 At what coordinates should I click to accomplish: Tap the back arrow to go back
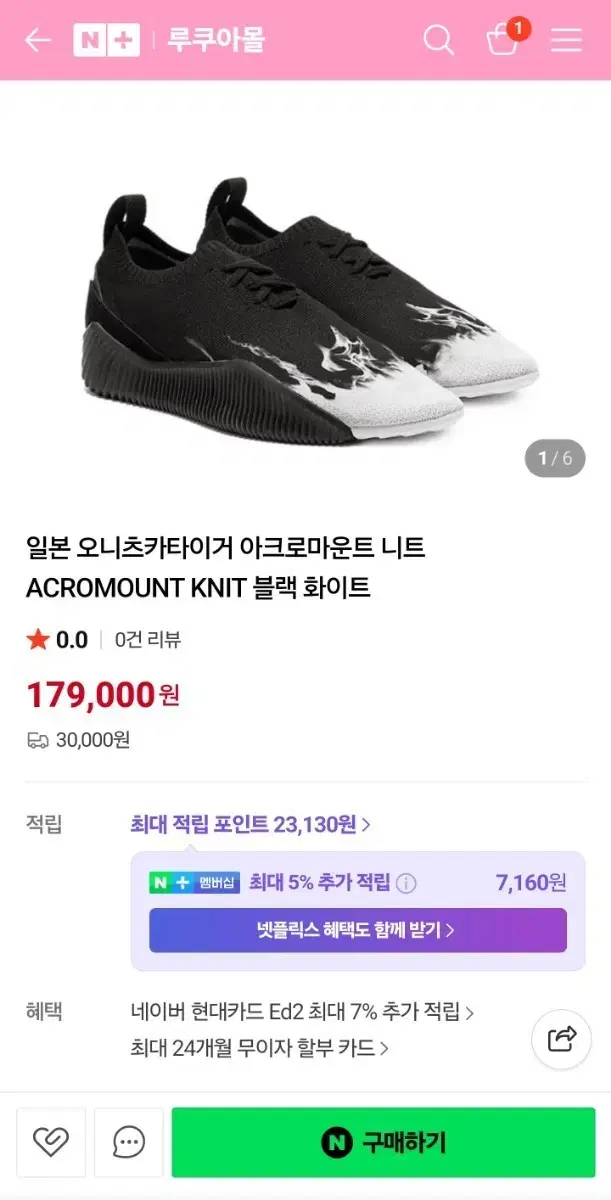pos(37,40)
